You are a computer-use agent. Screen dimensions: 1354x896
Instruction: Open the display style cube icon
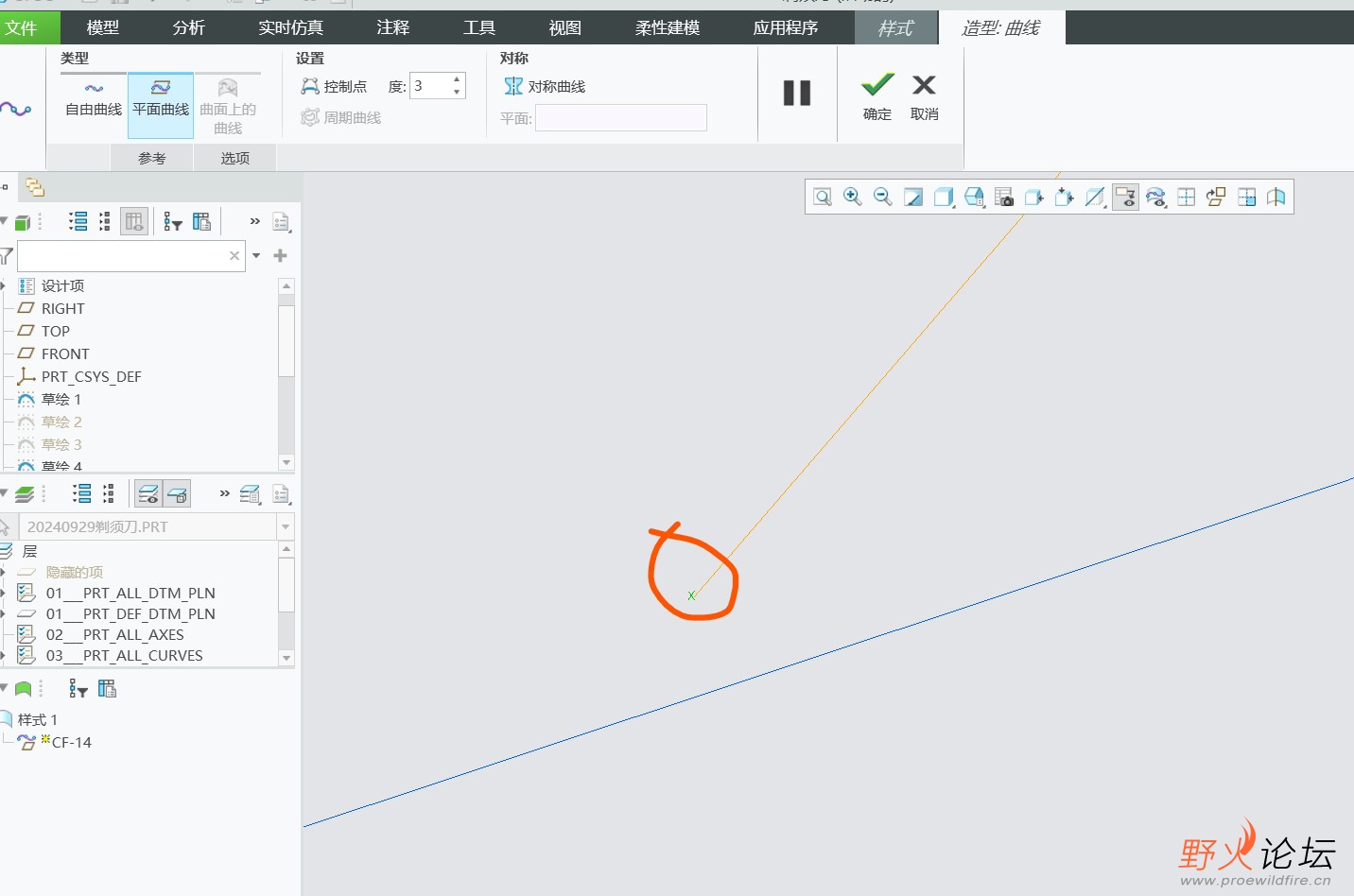(944, 197)
